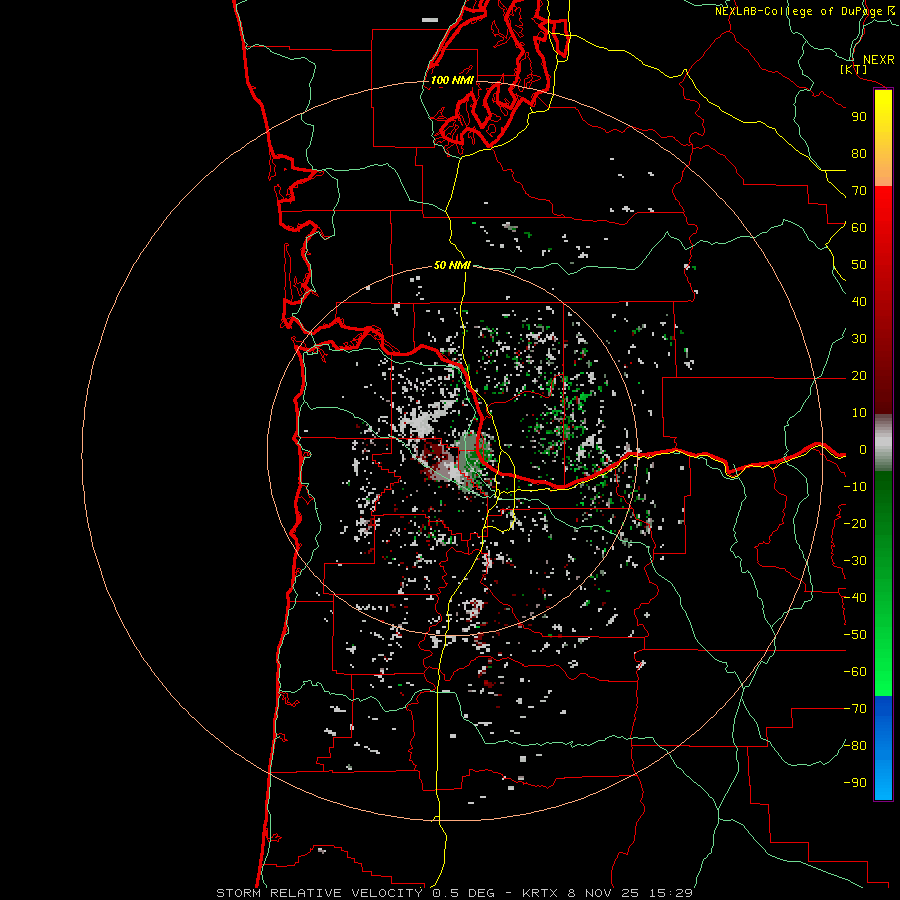900x900 pixels.
Task: Click the 80 value on velocity scale
Action: pyautogui.click(x=859, y=154)
